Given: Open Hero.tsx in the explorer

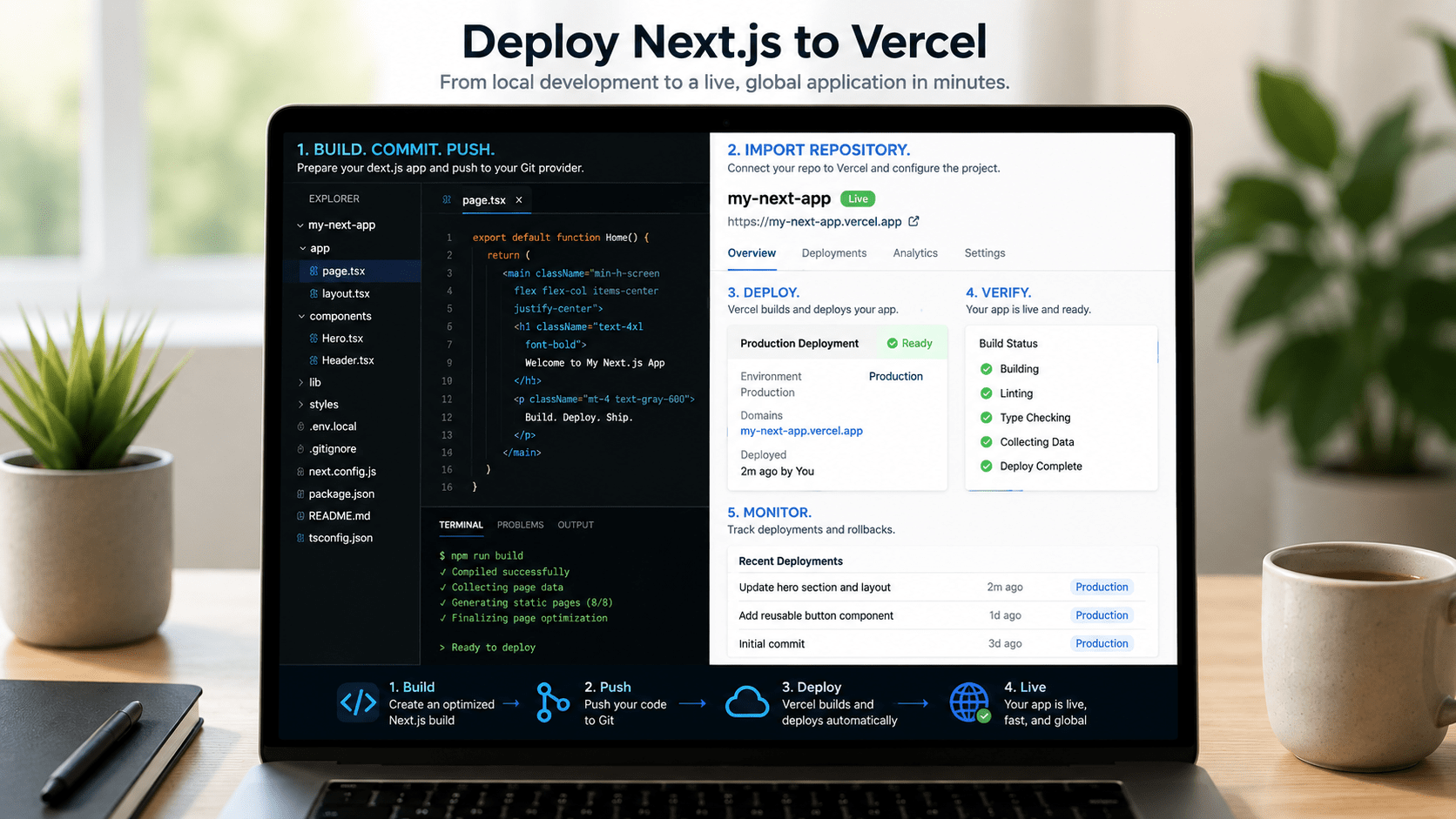Looking at the screenshot, I should click(x=342, y=339).
